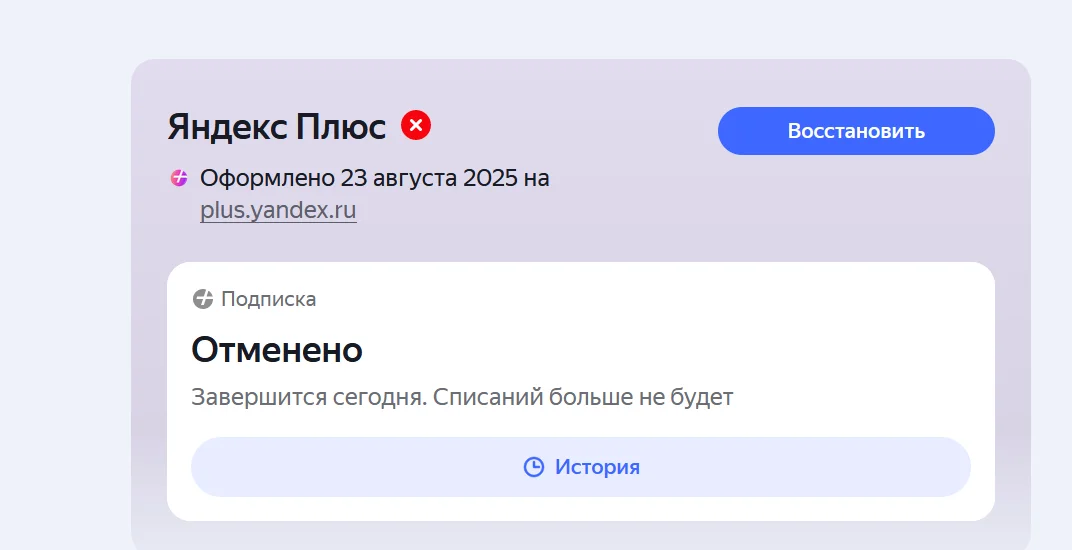Click the word Восстановить on the blue button
Screen dimensions: 1072x550
click(x=856, y=131)
